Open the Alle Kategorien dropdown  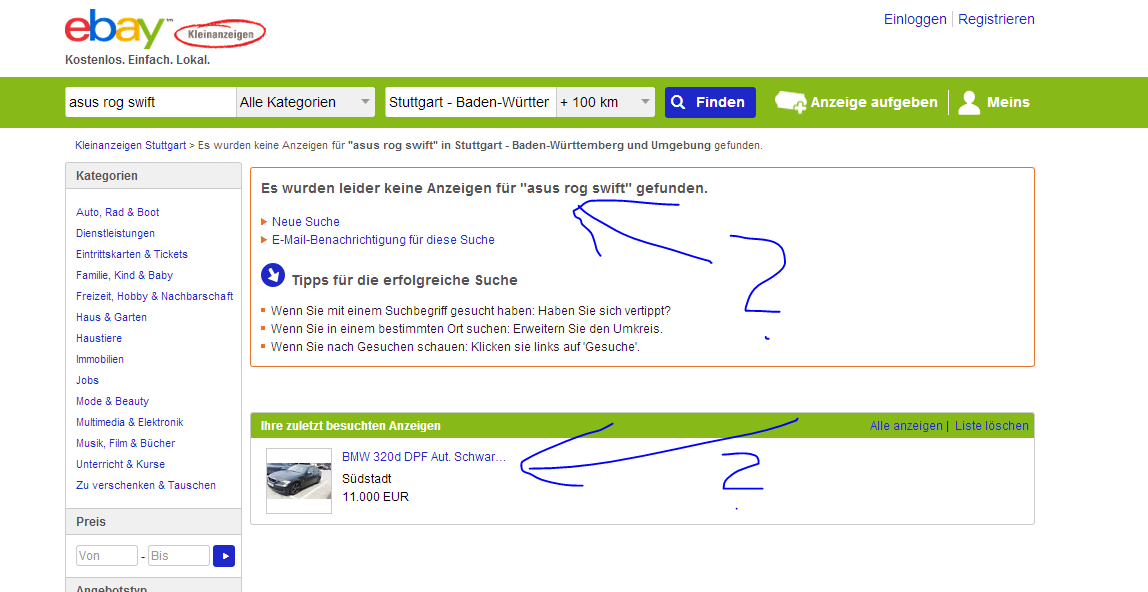tap(305, 102)
